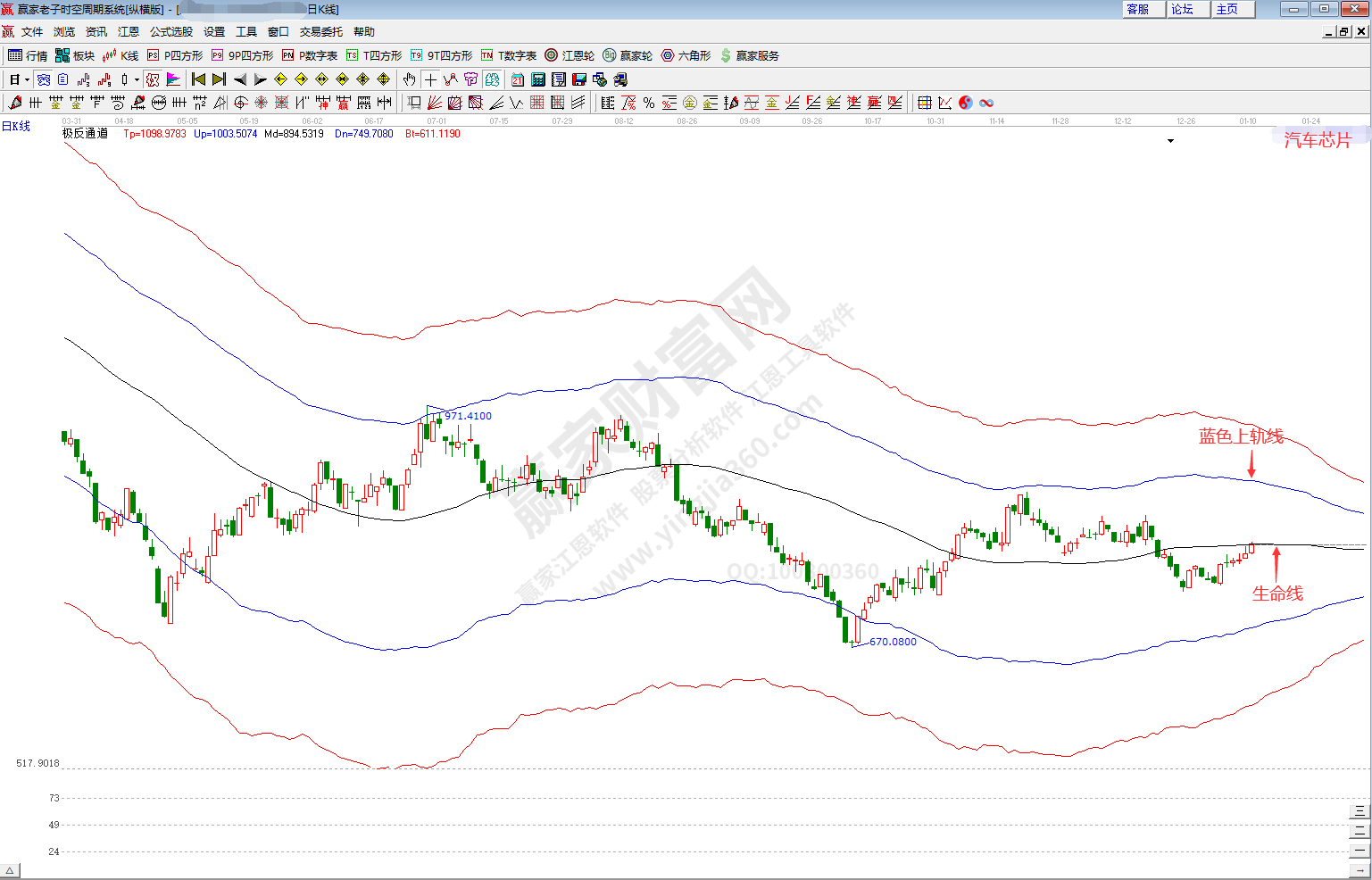The height and width of the screenshot is (880, 1372).
Task: Open the candlestick style dropdown arrow
Action: coord(137,79)
